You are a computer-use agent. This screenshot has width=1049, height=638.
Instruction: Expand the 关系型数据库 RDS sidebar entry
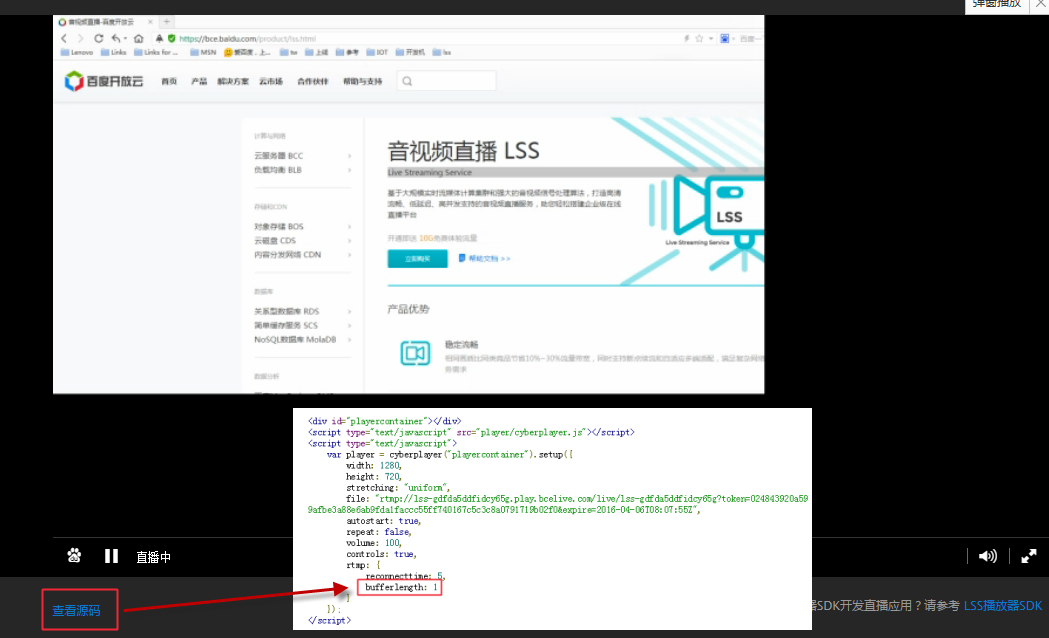(x=302, y=312)
